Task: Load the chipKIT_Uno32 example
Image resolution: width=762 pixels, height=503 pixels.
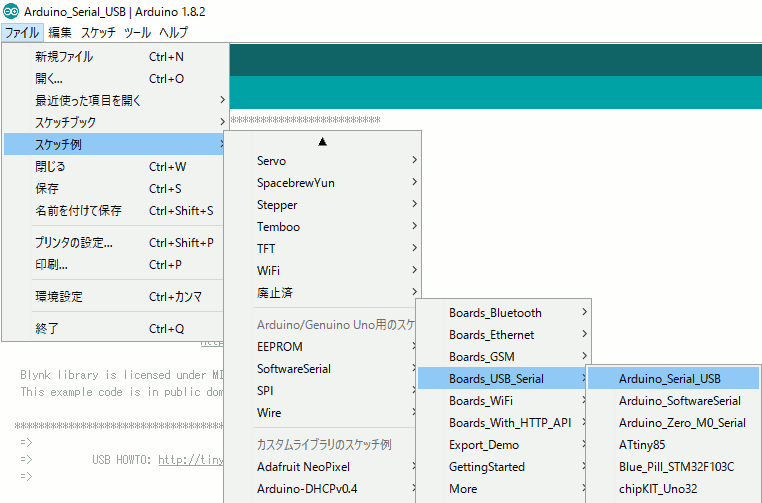Action: pos(673,488)
